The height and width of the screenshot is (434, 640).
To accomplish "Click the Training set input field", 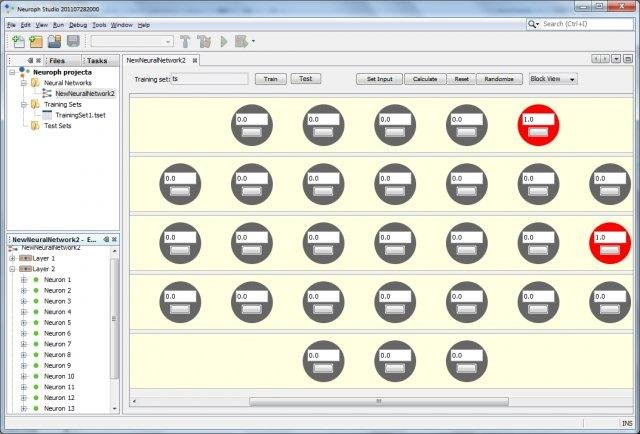I will tap(210, 79).
